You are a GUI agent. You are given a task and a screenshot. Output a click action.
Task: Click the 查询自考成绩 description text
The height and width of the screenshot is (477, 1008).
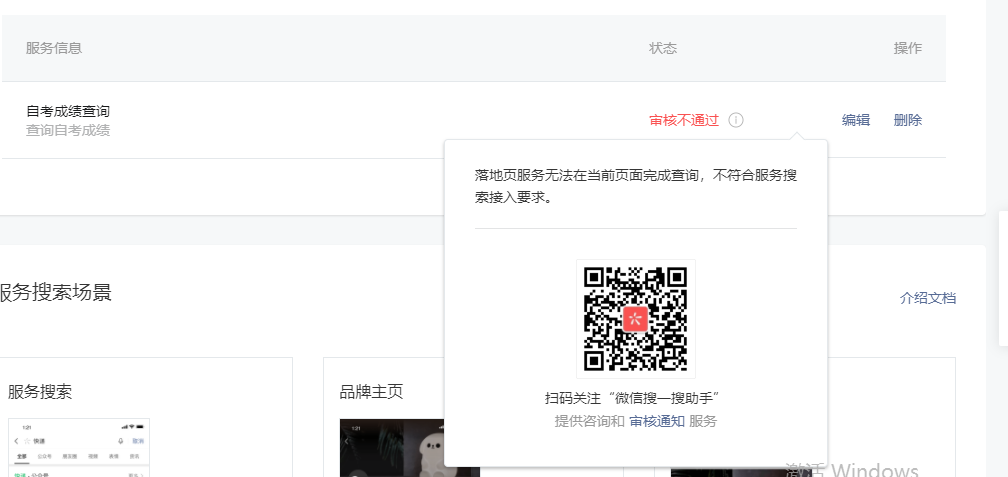pyautogui.click(x=68, y=130)
